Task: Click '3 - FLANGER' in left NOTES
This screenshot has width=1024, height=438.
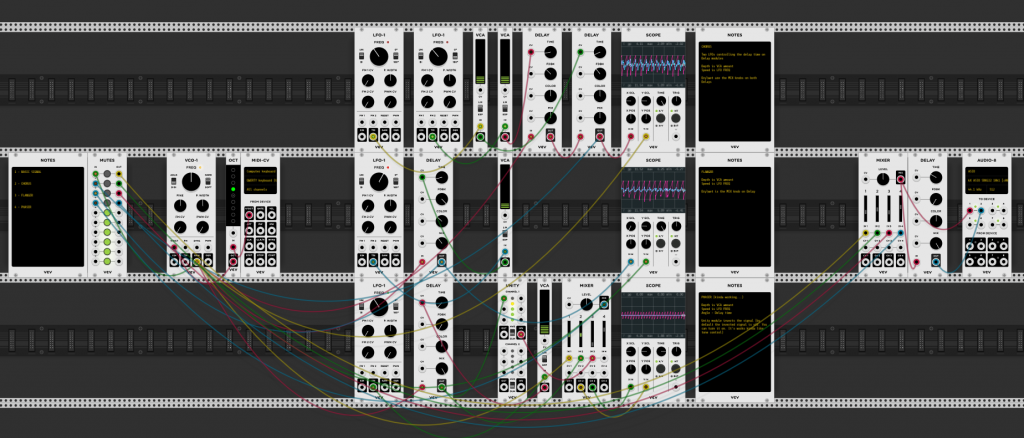Action: (x=24, y=195)
